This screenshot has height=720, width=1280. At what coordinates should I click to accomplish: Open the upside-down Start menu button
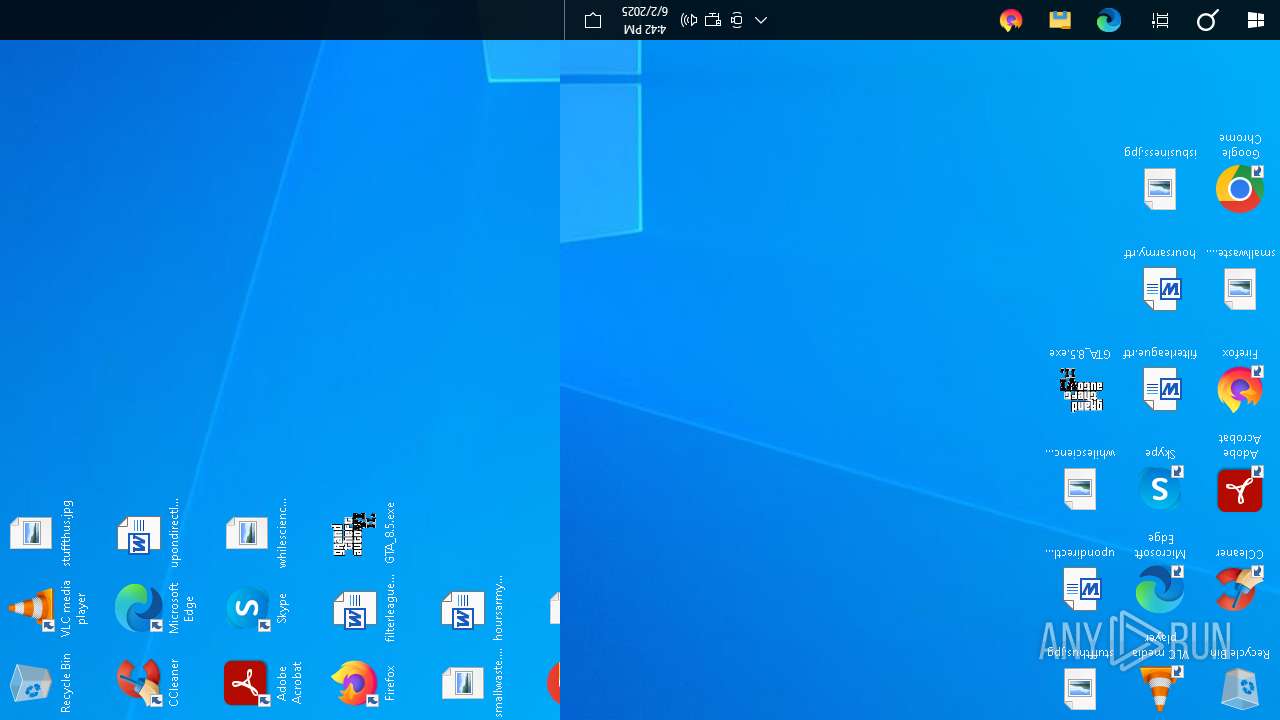[x=1256, y=20]
